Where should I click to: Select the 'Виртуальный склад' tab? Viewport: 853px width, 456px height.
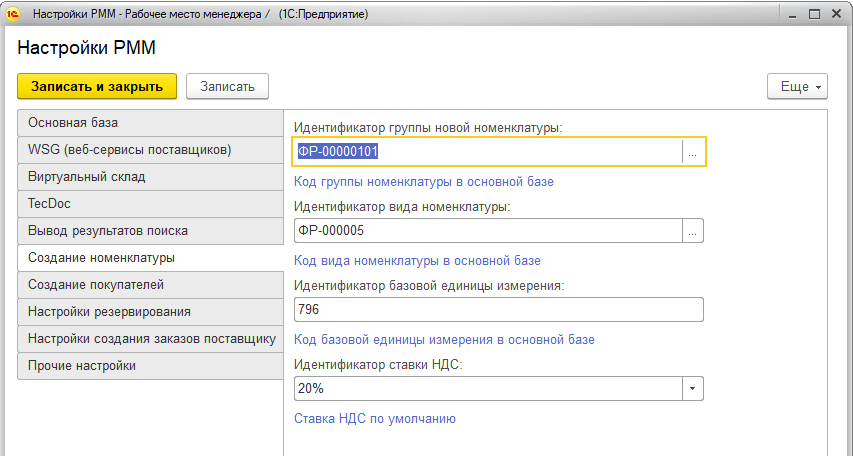point(150,177)
